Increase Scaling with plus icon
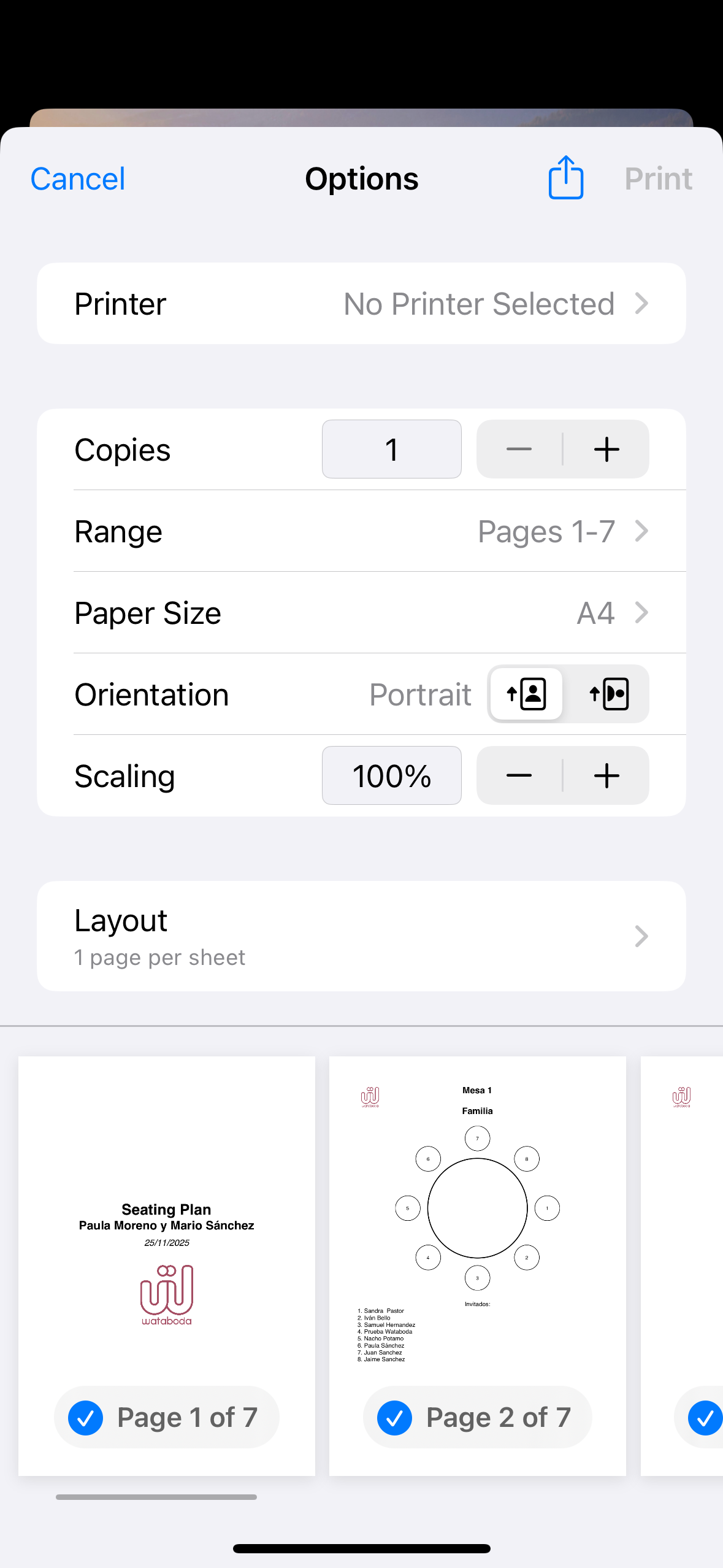The width and height of the screenshot is (723, 1568). coord(606,775)
